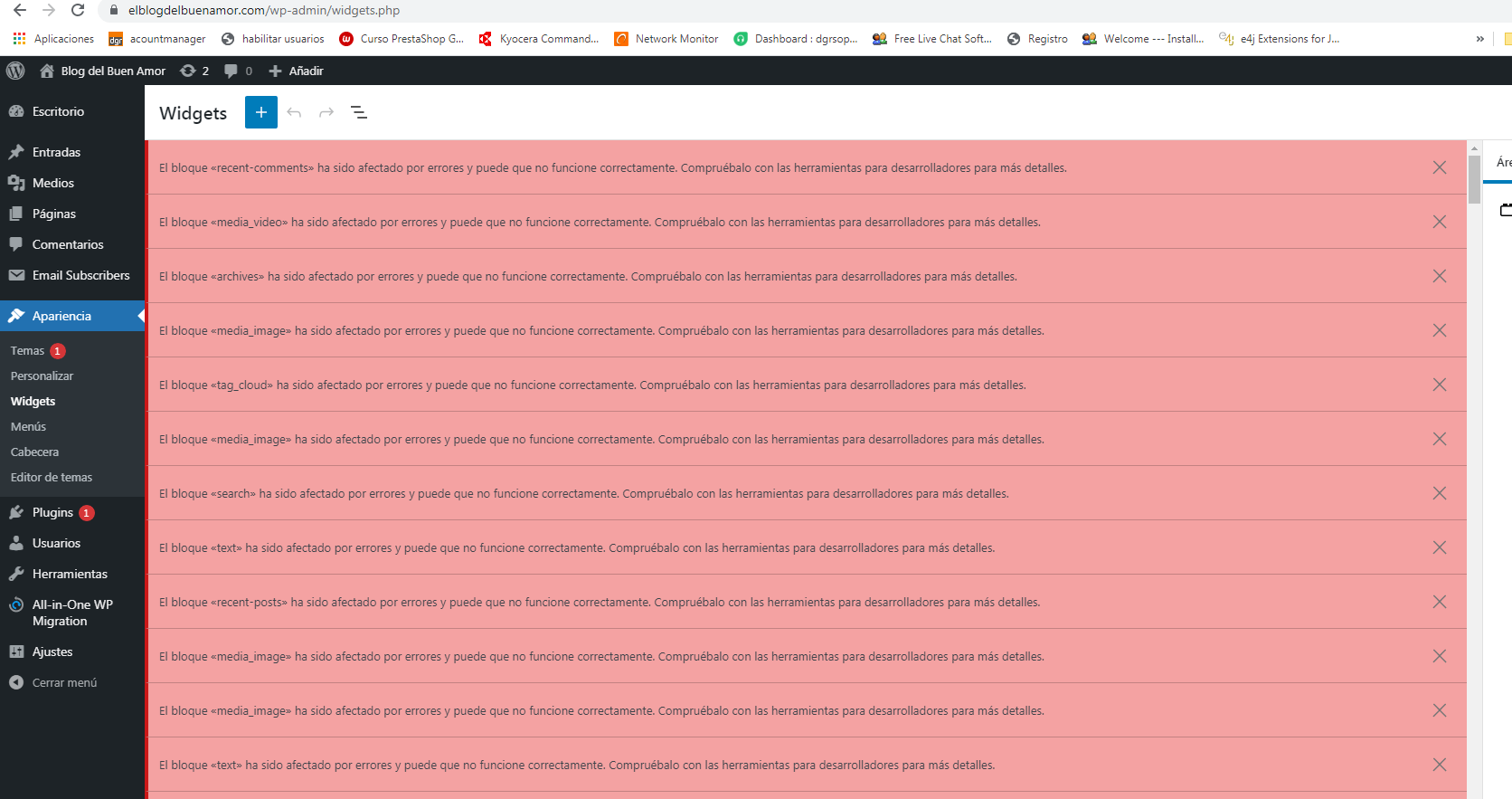Open All-in-One WP Migration menu

pyautogui.click(x=72, y=613)
